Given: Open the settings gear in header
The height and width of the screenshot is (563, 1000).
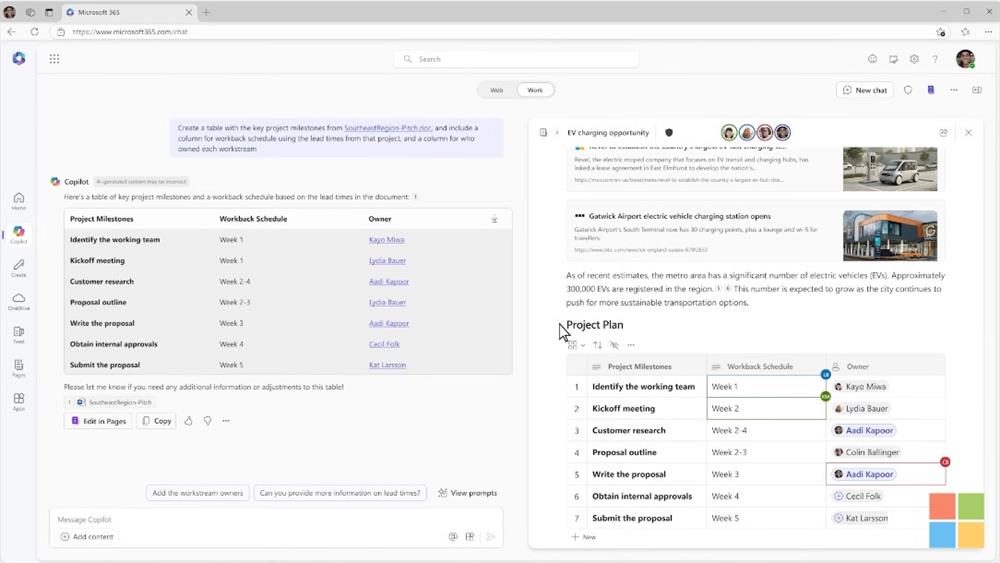Looking at the screenshot, I should click(914, 59).
